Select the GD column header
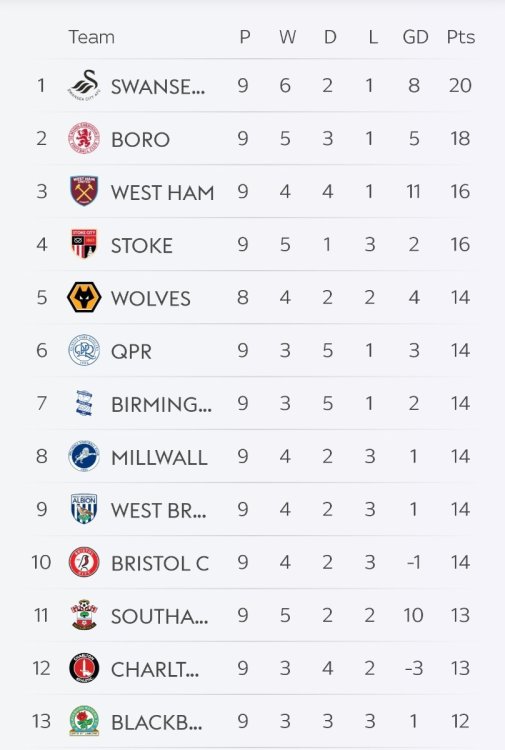 415,37
